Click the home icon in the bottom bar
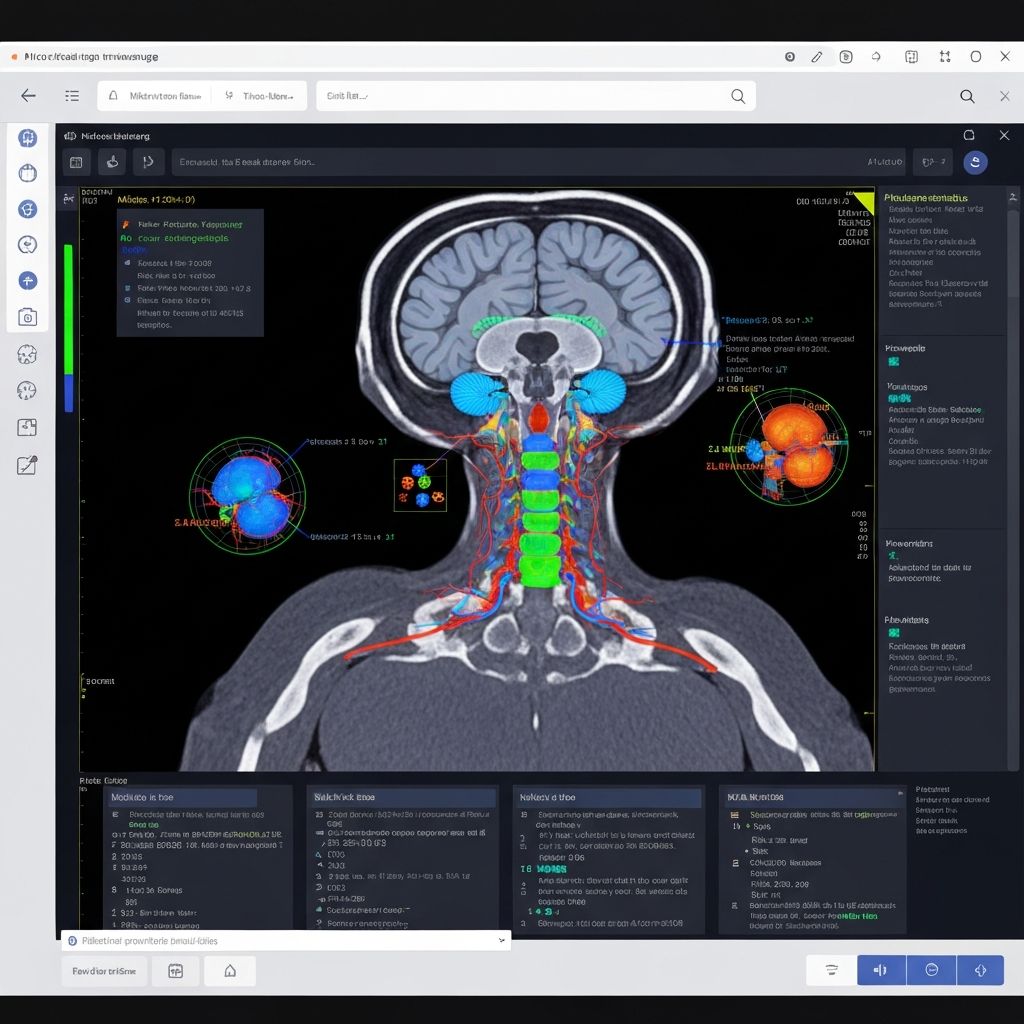The width and height of the screenshot is (1024, 1024). [x=230, y=971]
